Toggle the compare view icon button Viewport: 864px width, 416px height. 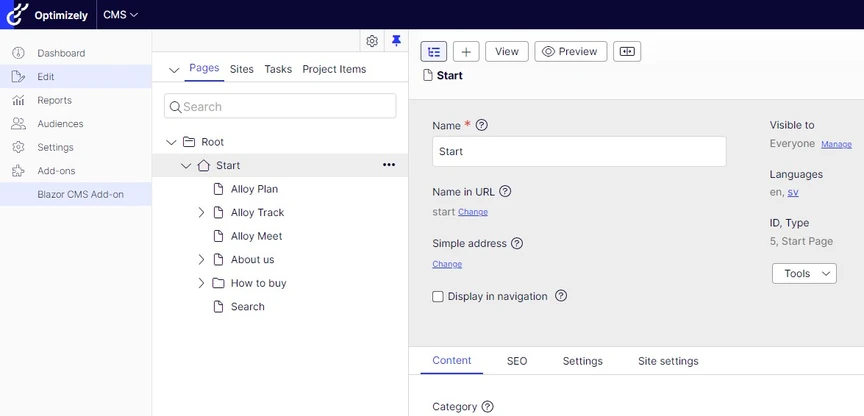627,52
